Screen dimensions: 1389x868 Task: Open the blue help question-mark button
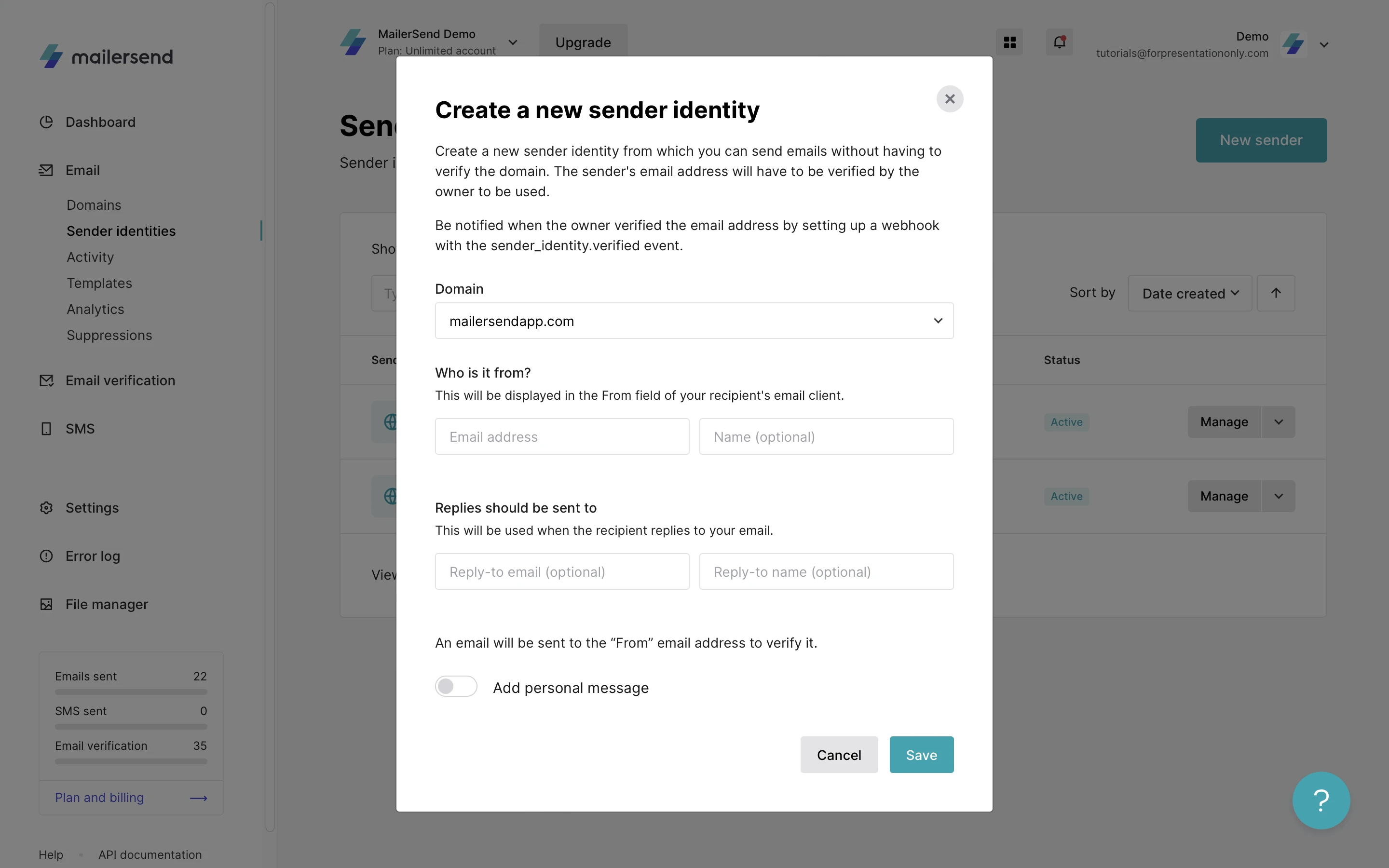click(x=1321, y=800)
